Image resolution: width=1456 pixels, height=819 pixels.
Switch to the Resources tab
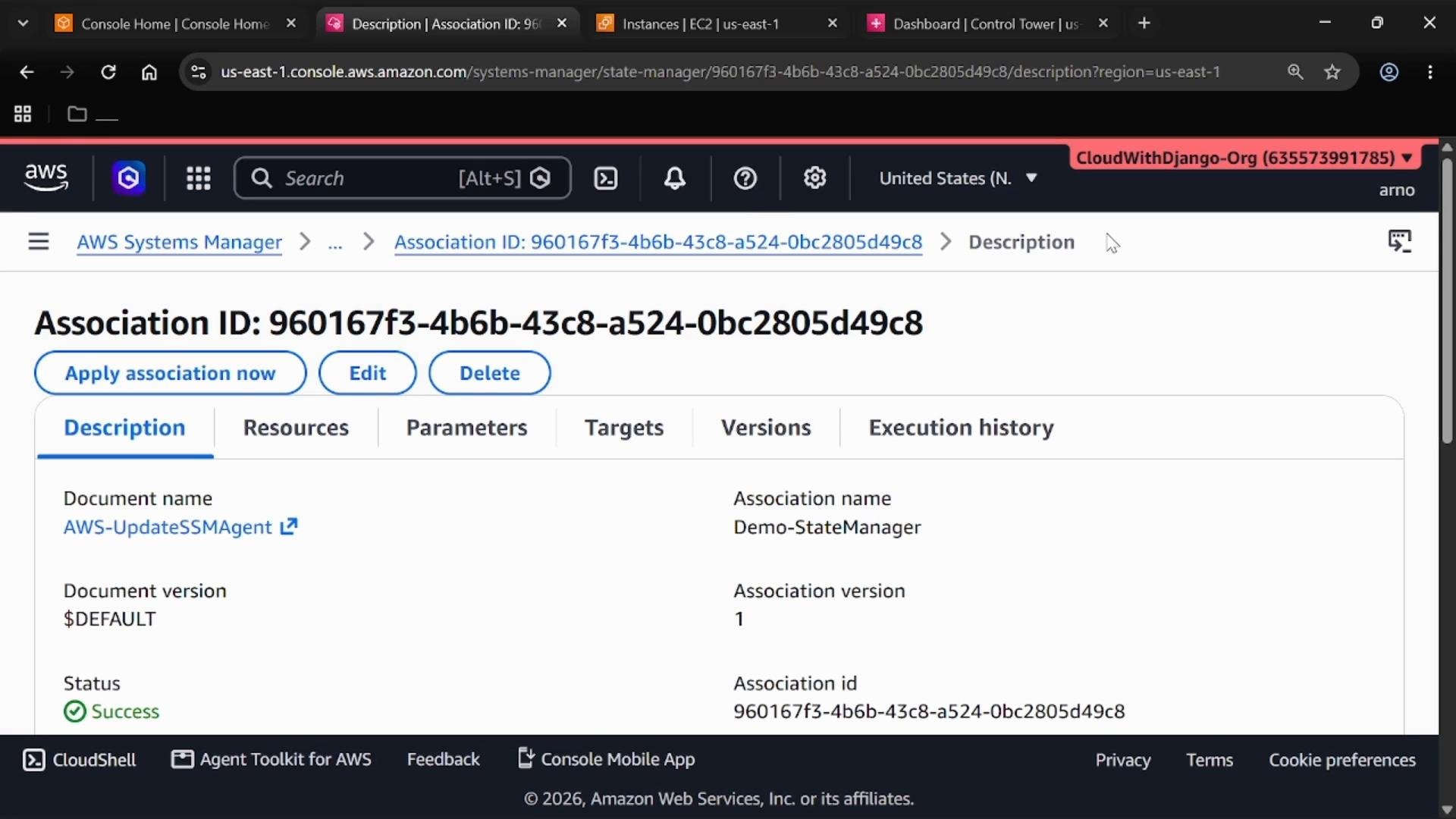[296, 428]
